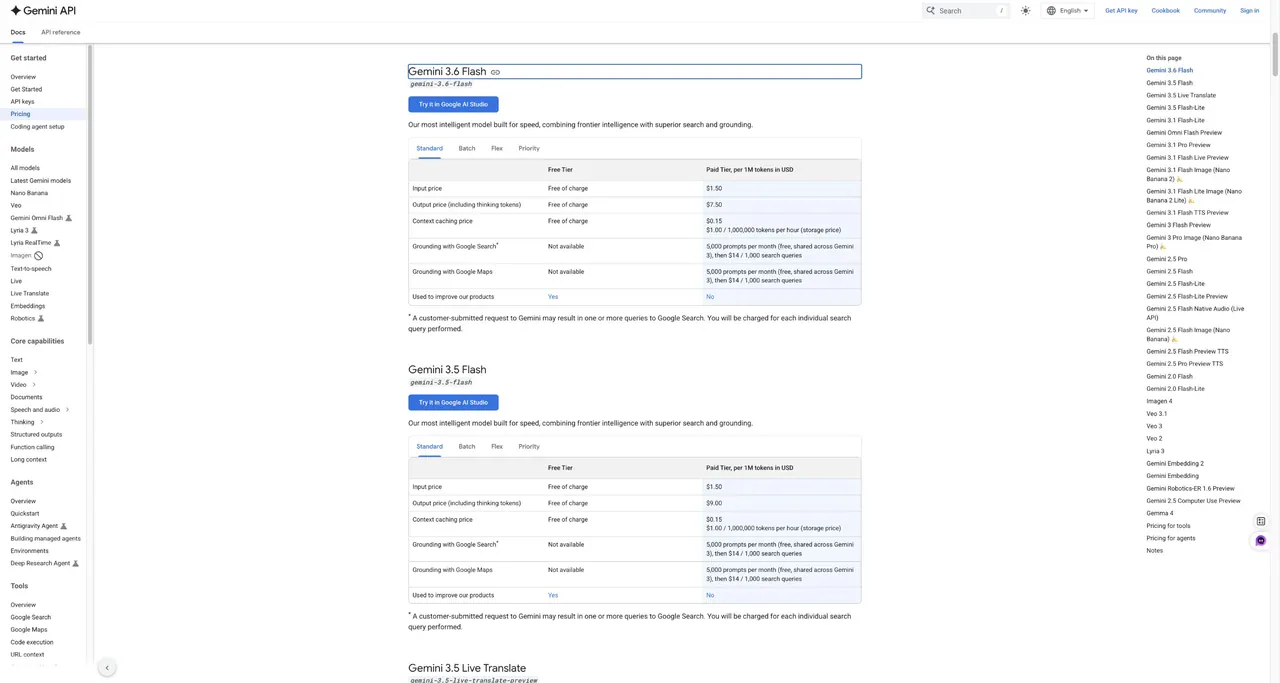Click the flask icon next to Lyria 3
Image resolution: width=1280 pixels, height=683 pixels.
coord(34,230)
